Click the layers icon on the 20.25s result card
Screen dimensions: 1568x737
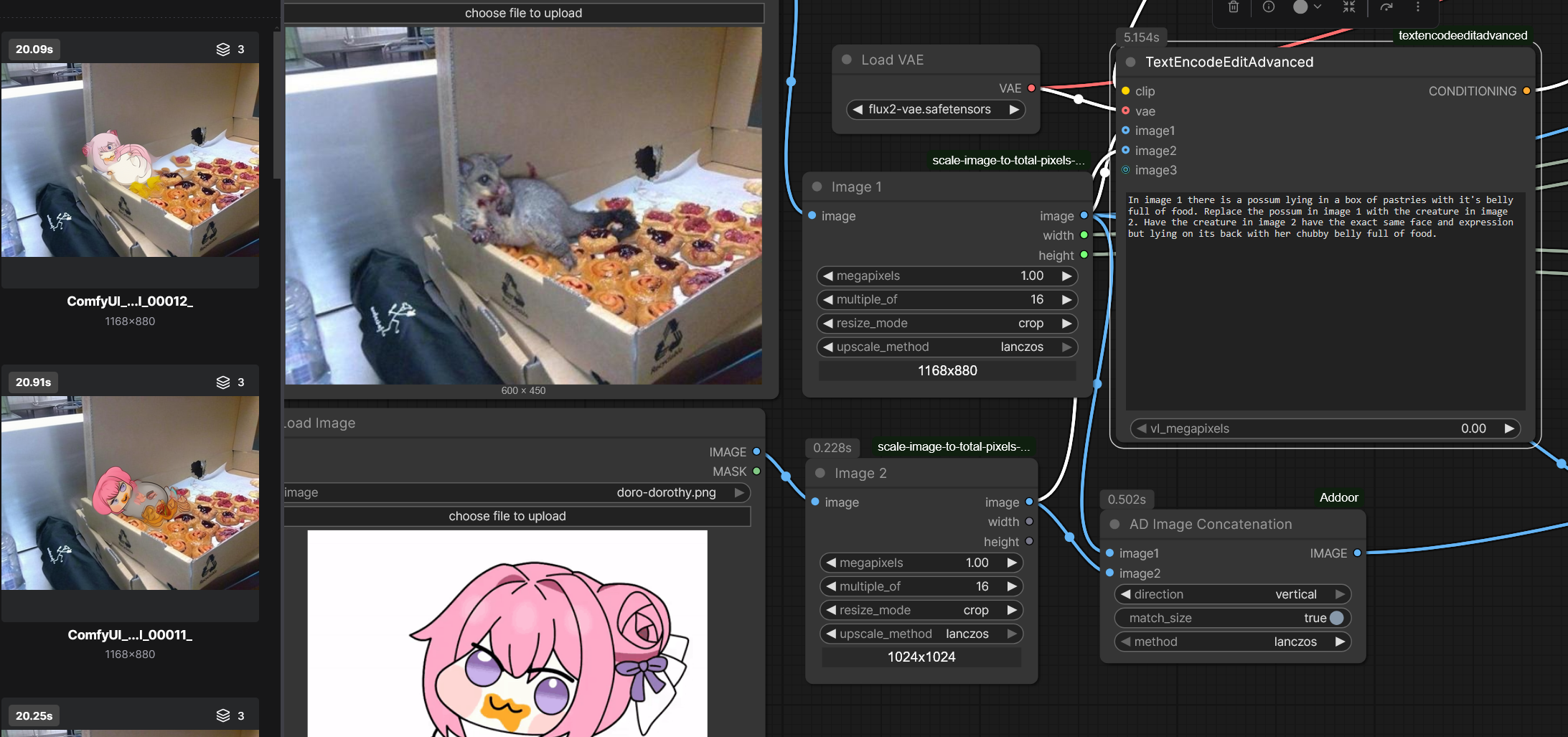(x=223, y=715)
